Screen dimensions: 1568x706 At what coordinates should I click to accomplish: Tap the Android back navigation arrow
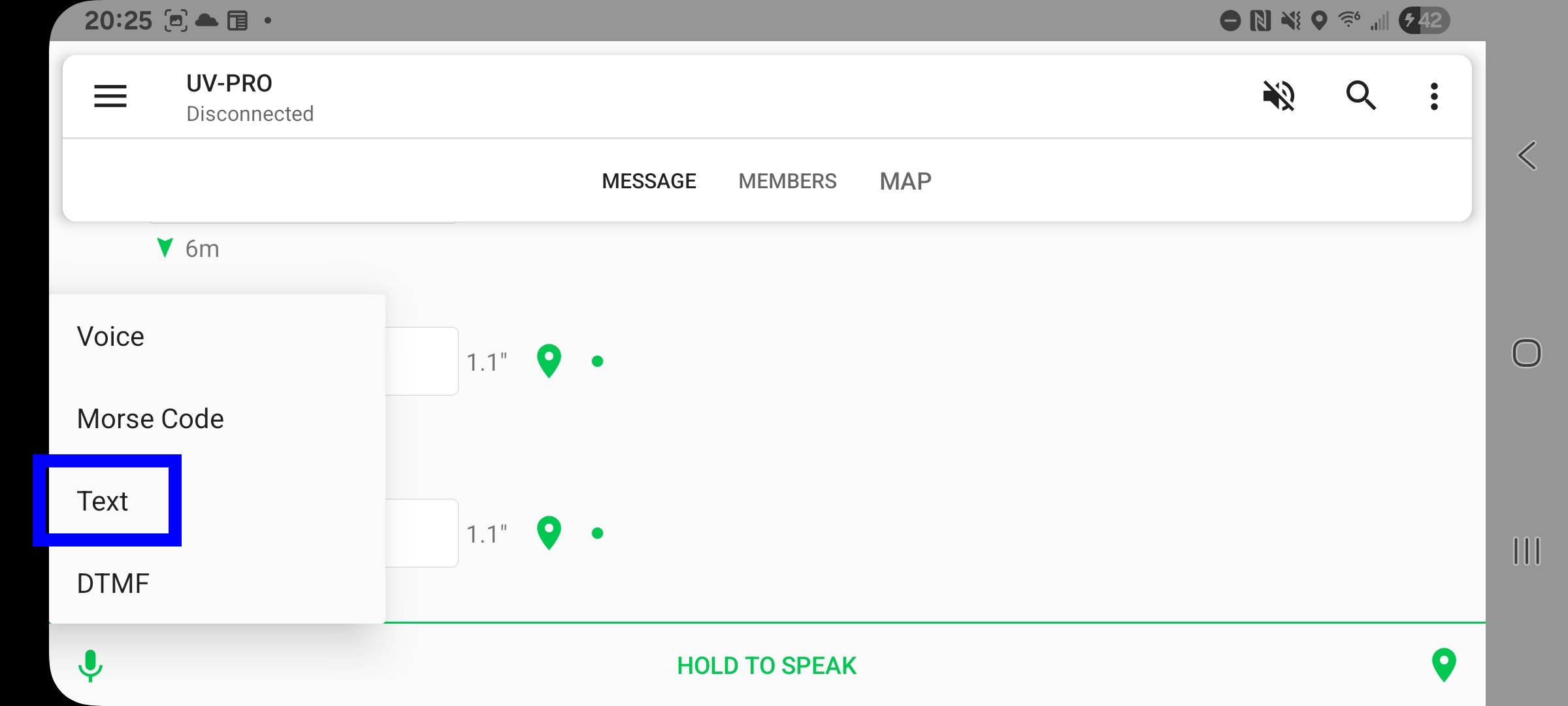pos(1527,156)
